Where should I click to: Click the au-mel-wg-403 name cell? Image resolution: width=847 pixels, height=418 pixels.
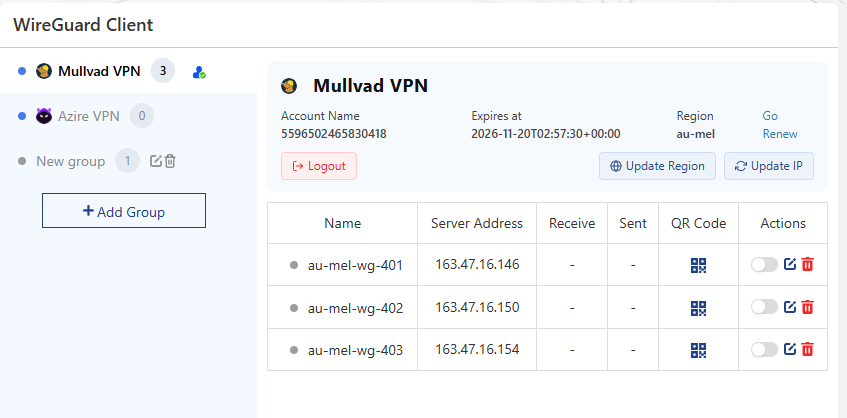click(342, 349)
